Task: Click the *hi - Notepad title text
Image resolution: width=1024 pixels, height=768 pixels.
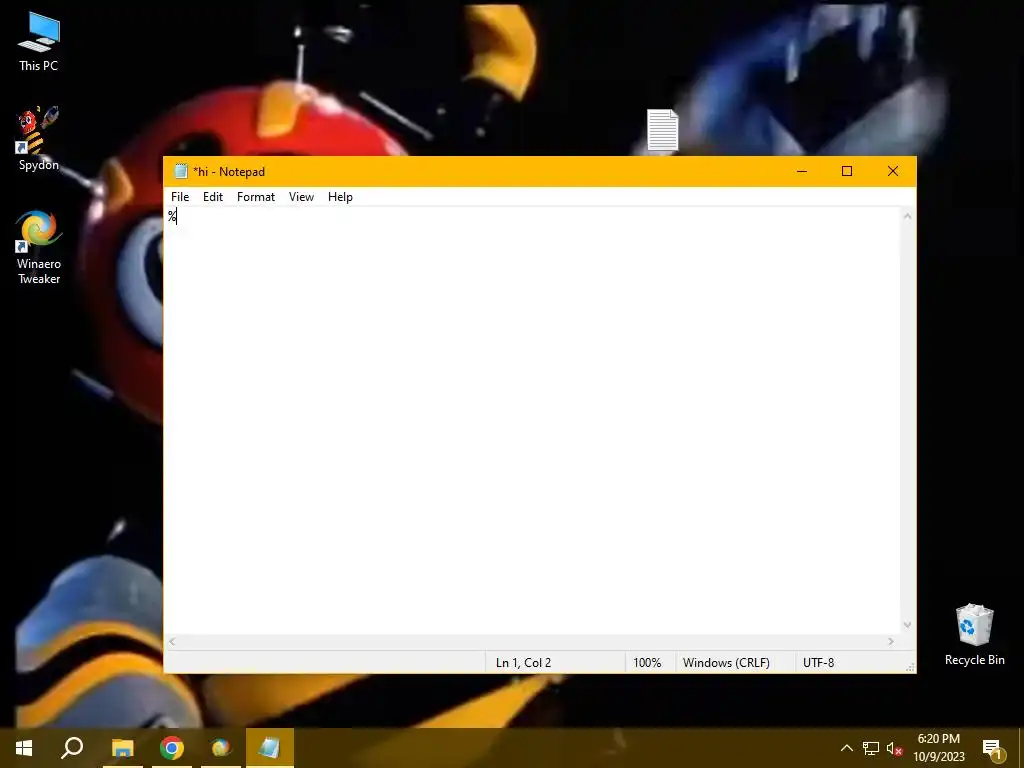Action: click(x=229, y=172)
